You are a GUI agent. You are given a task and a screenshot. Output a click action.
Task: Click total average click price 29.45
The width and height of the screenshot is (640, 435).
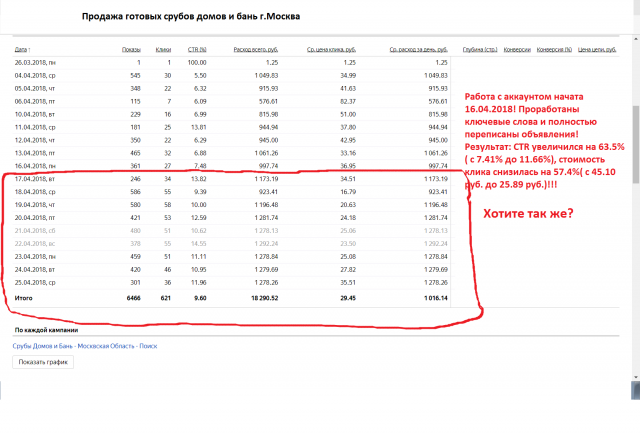[348, 298]
